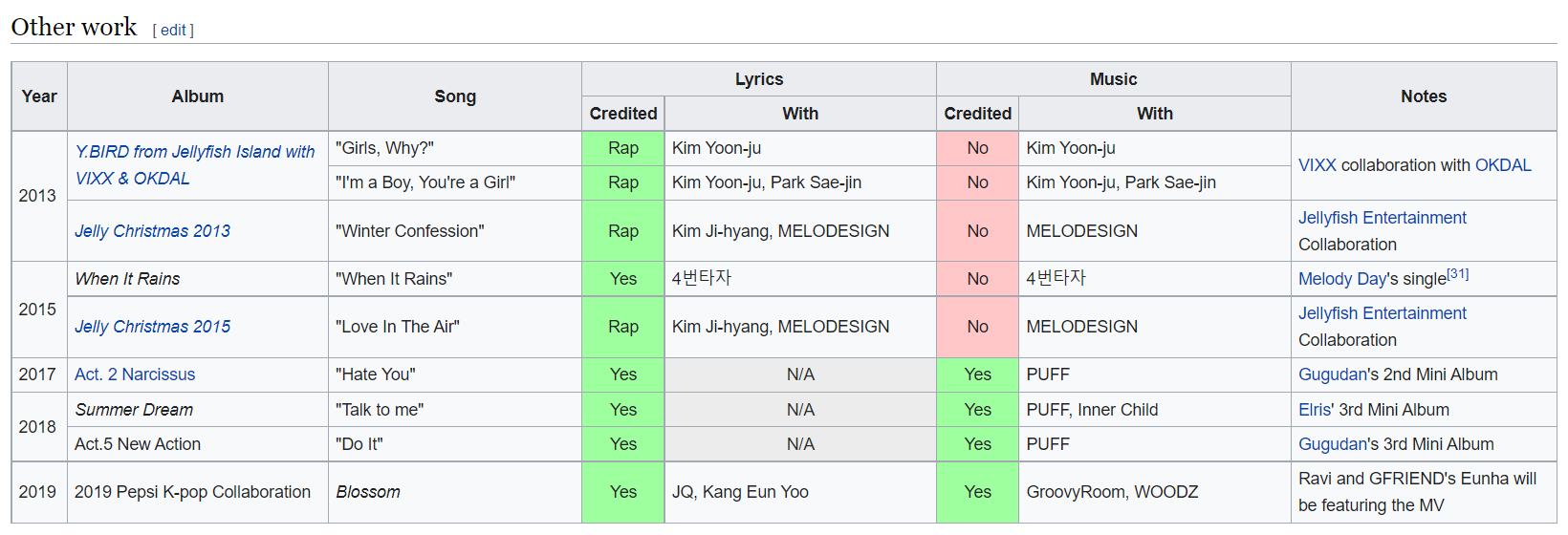The width and height of the screenshot is (1568, 535).
Task: Select the Year column header
Action: click(39, 96)
